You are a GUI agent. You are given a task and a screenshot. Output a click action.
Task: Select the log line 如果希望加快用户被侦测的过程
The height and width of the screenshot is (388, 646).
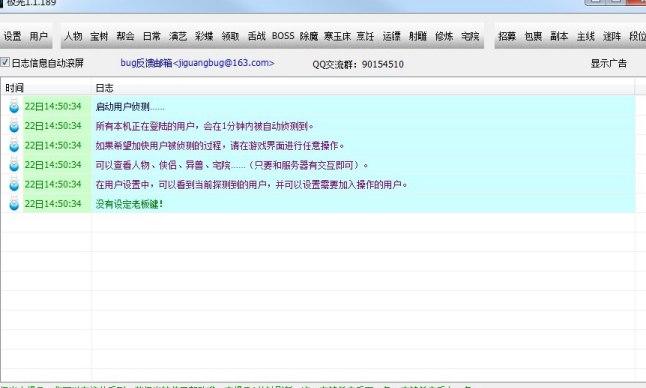pos(220,146)
